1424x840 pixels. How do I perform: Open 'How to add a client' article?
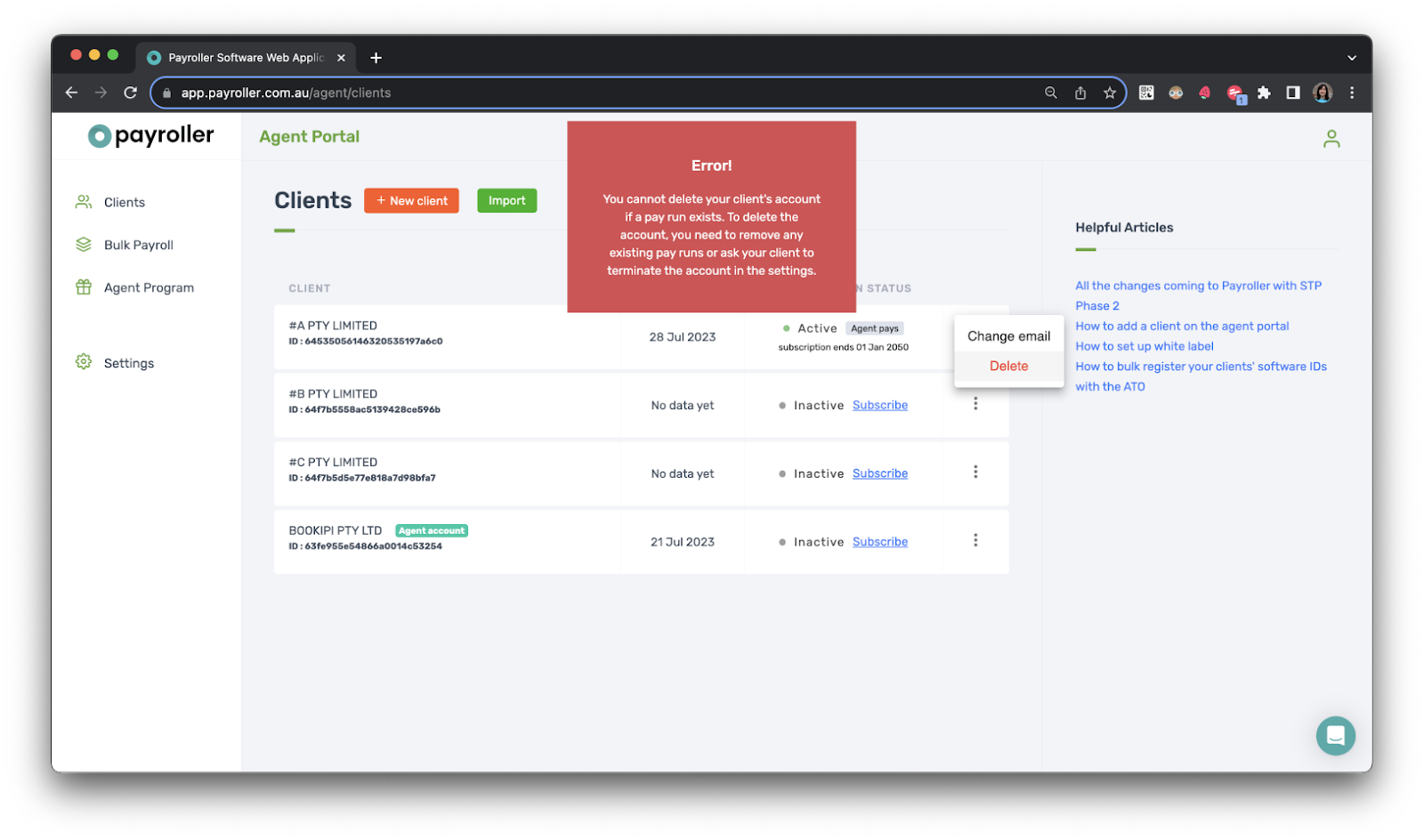[x=1182, y=327]
